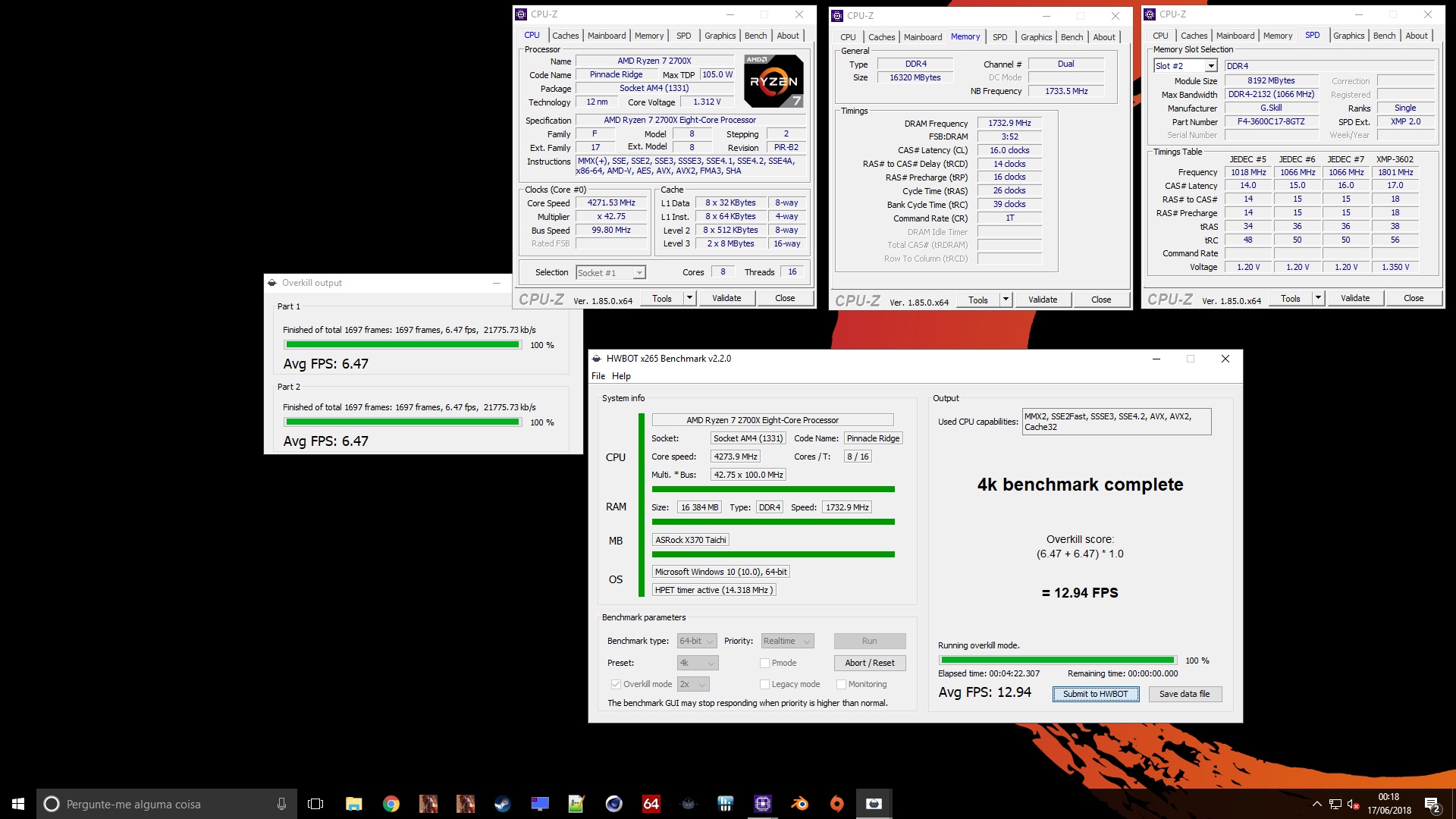Screen dimensions: 1456x819
Task: Open the Windows Start menu
Action: click(18, 804)
